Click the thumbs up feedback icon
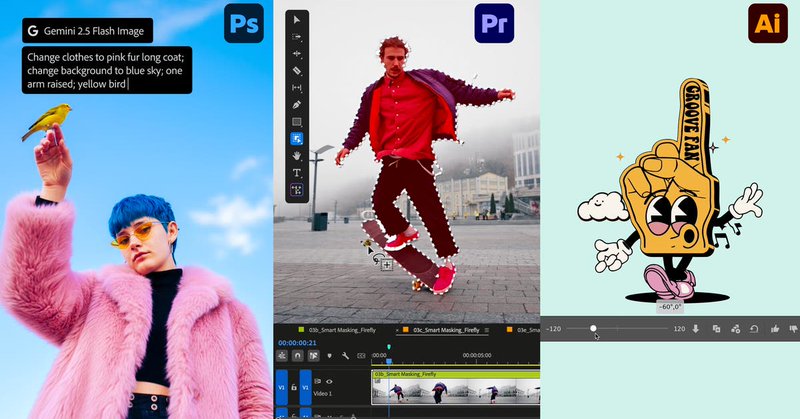Image resolution: width=800 pixels, height=419 pixels. pos(775,329)
